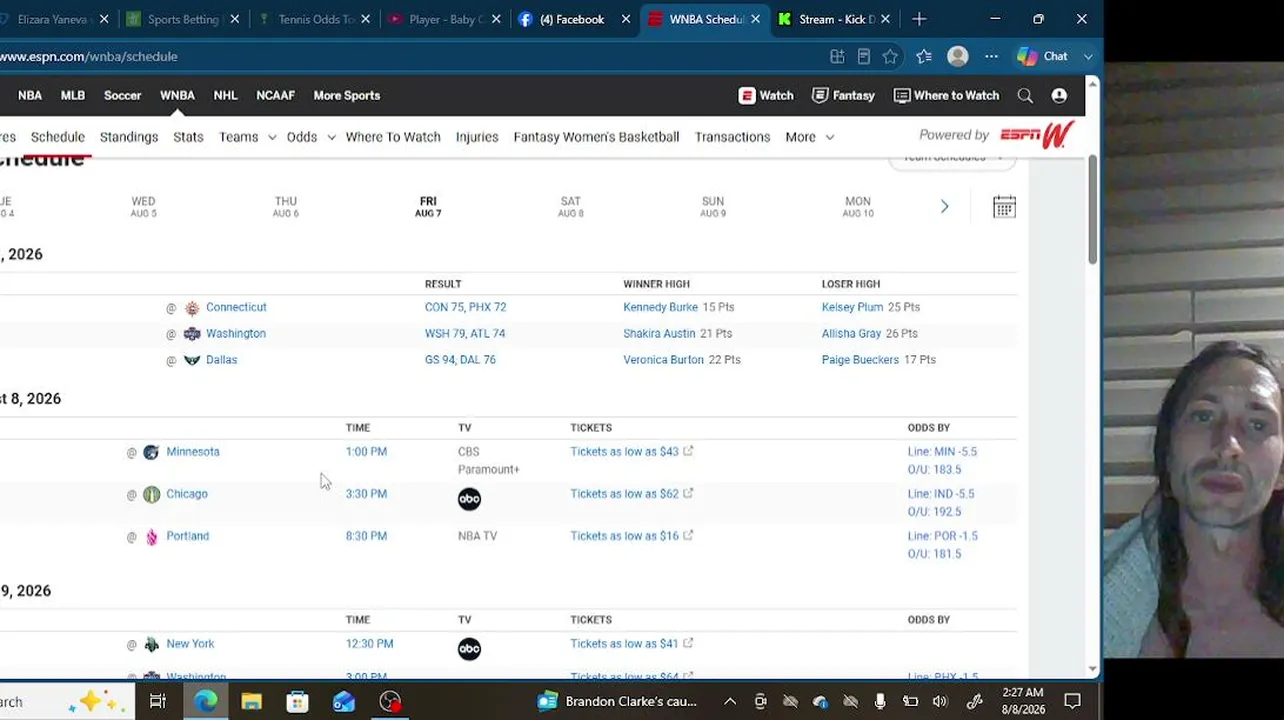Click the ABC network logo for Chicago game

click(x=469, y=498)
